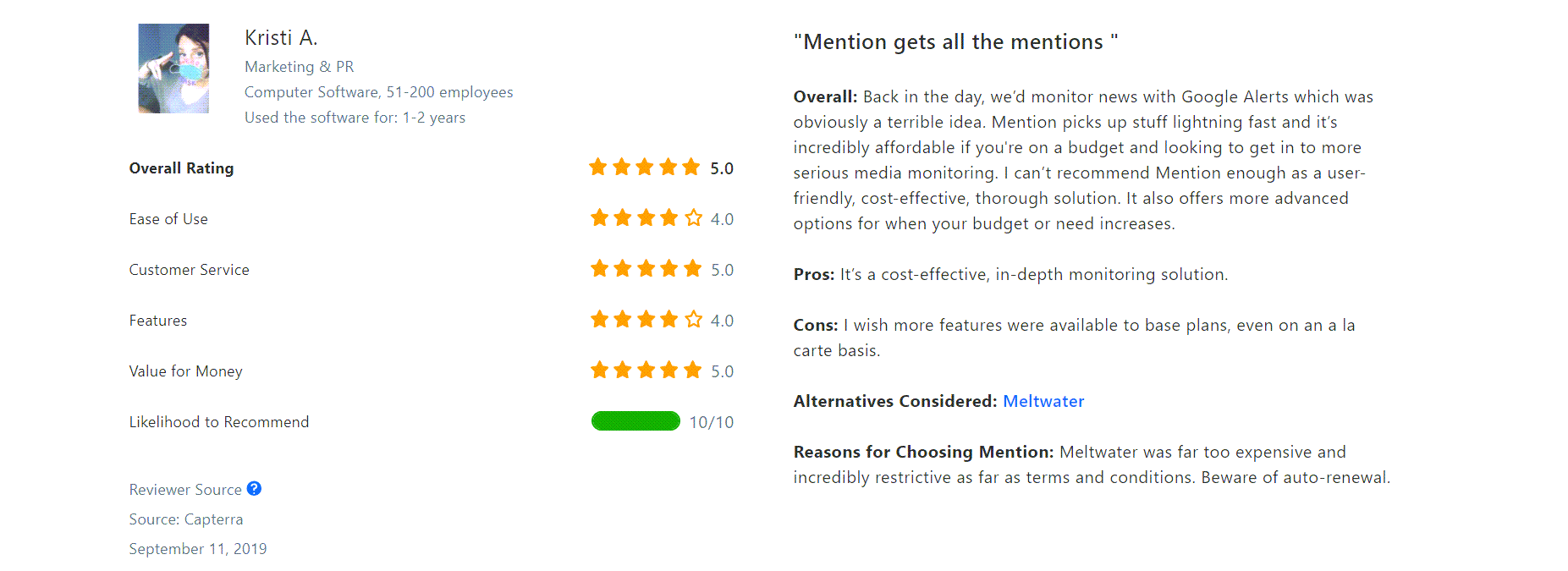Click the Customer Service star rating
Screen dimensions: 1568x571
tap(646, 269)
